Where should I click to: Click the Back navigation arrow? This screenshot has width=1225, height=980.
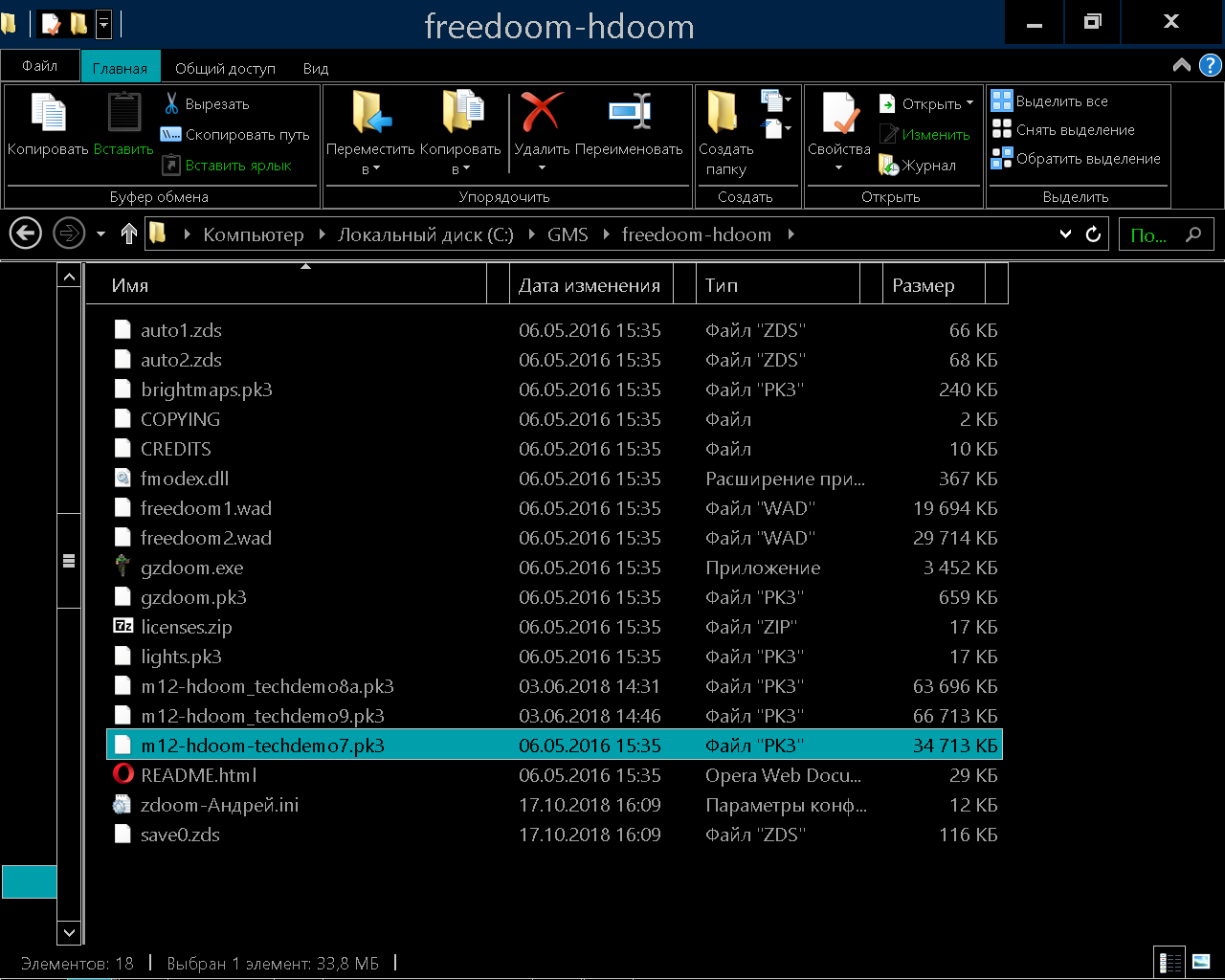[x=26, y=234]
